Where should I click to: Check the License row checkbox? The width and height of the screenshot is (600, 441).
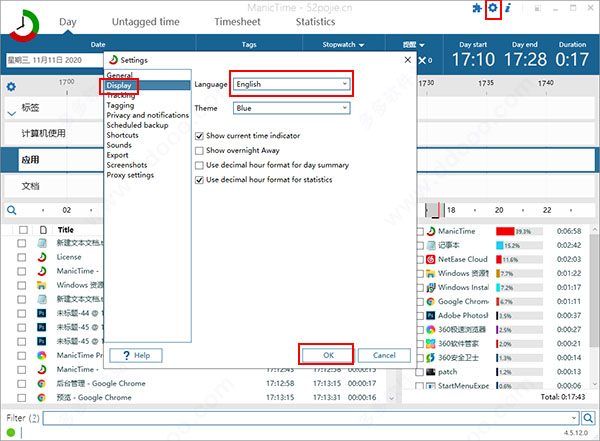click(22, 257)
